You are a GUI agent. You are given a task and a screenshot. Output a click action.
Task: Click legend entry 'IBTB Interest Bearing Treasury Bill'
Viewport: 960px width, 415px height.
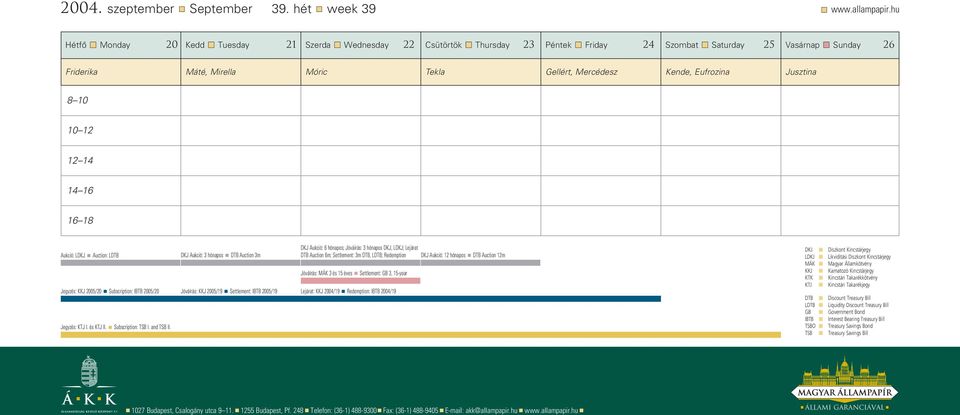coord(845,319)
